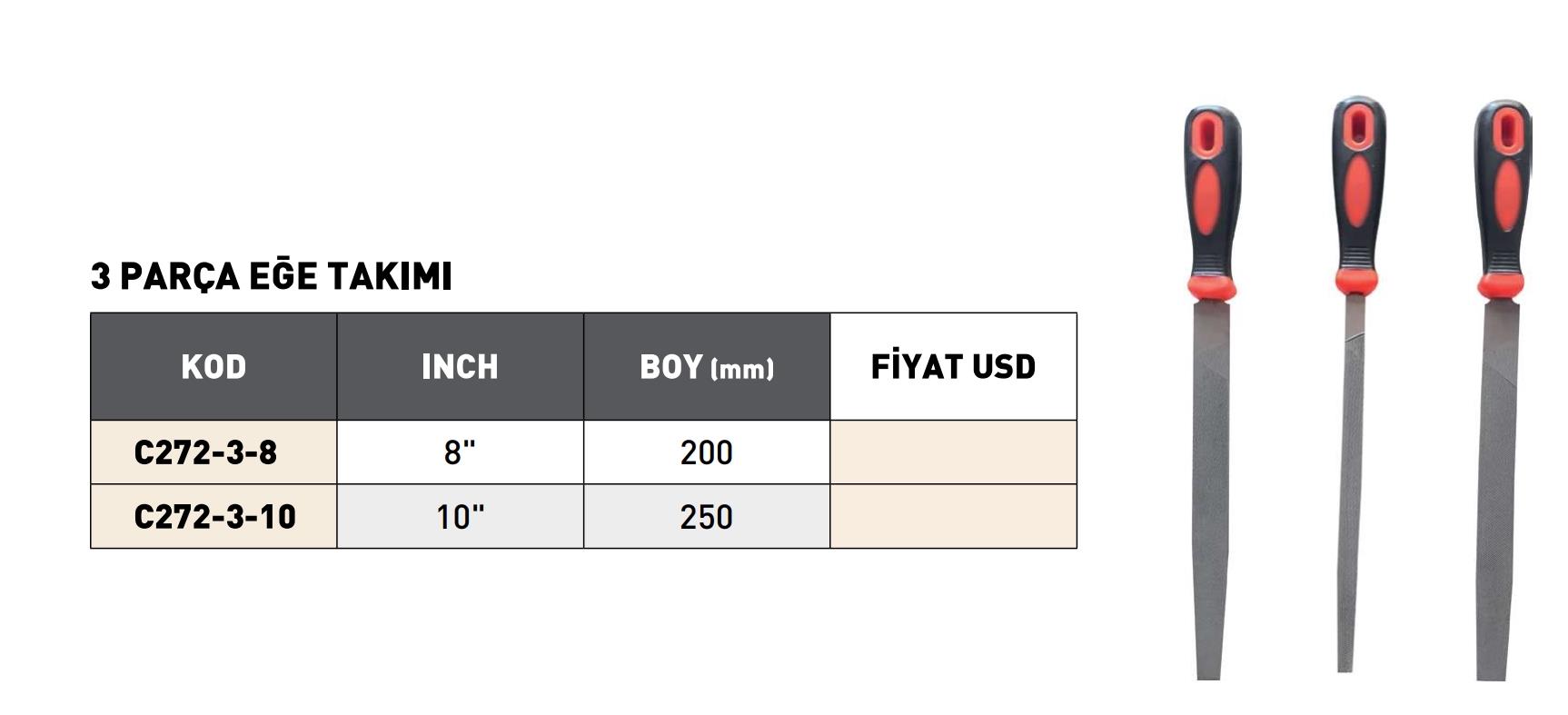The width and height of the screenshot is (1568, 715).
Task: Click empty price cell for C272-3-8
Action: [x=953, y=452]
